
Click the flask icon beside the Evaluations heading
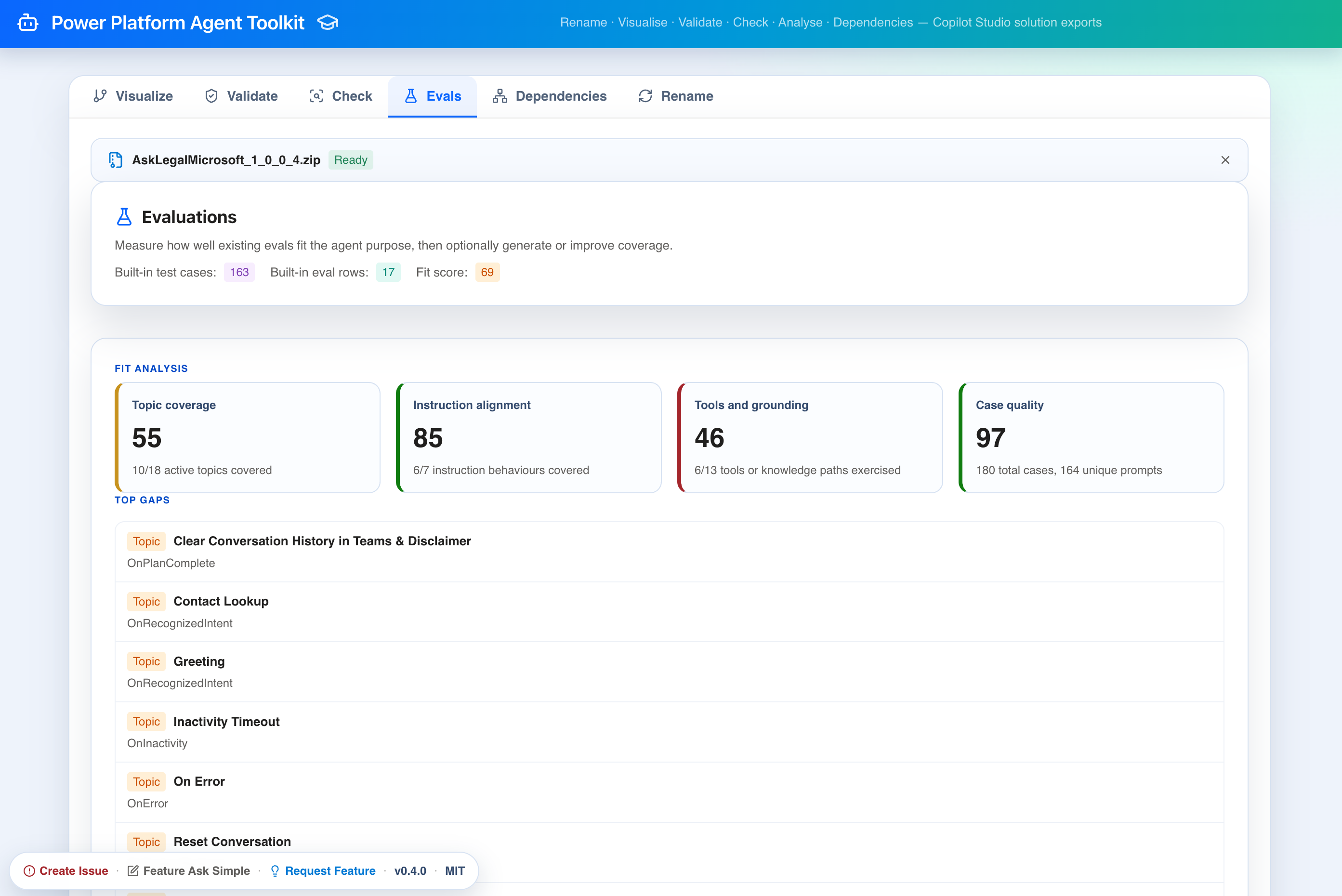124,217
